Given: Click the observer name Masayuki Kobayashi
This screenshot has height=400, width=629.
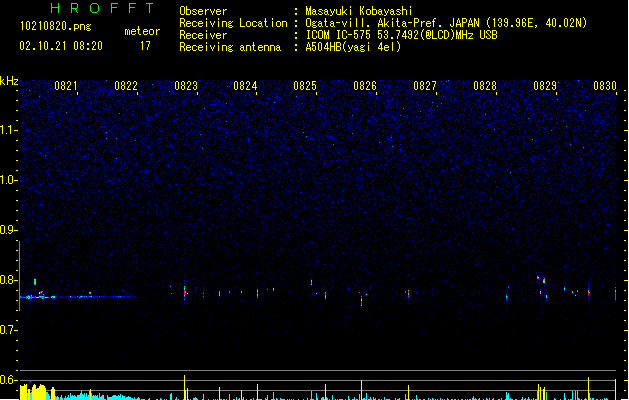Looking at the screenshot, I should tap(359, 11).
